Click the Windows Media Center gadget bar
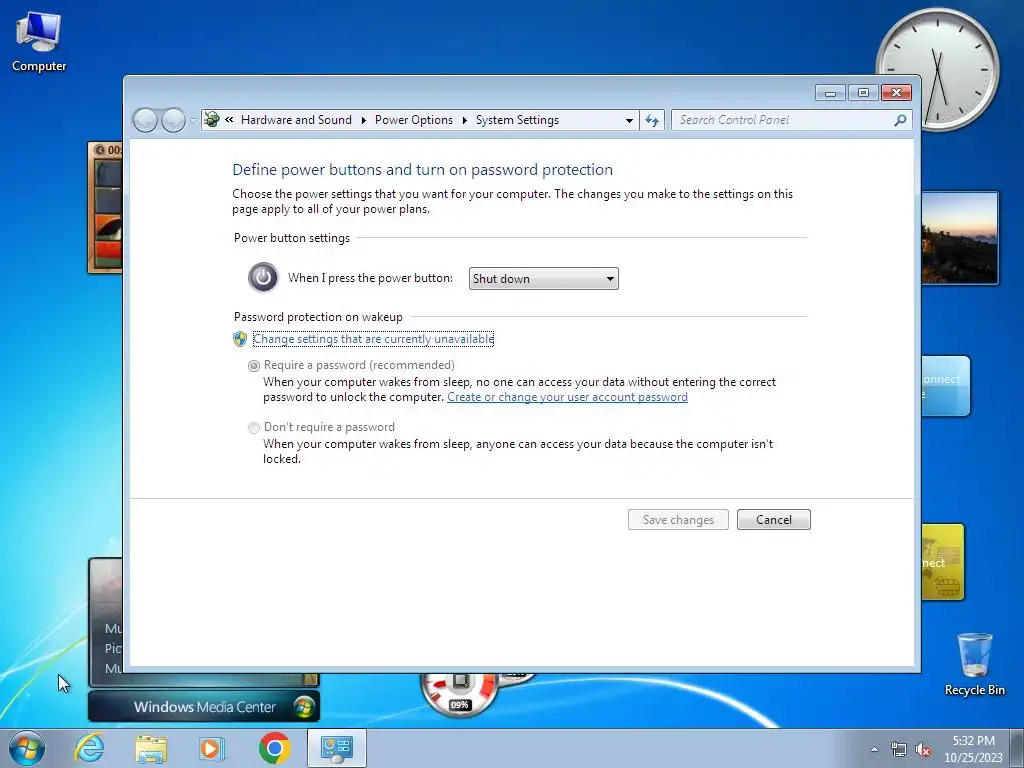 (x=204, y=707)
